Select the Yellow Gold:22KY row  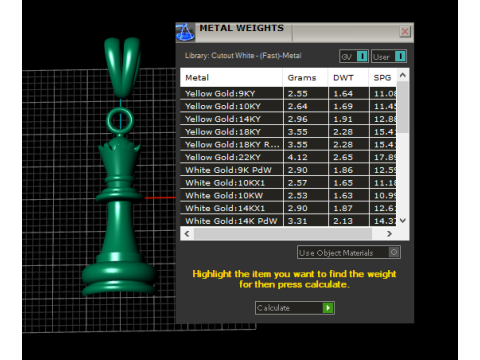pos(288,157)
